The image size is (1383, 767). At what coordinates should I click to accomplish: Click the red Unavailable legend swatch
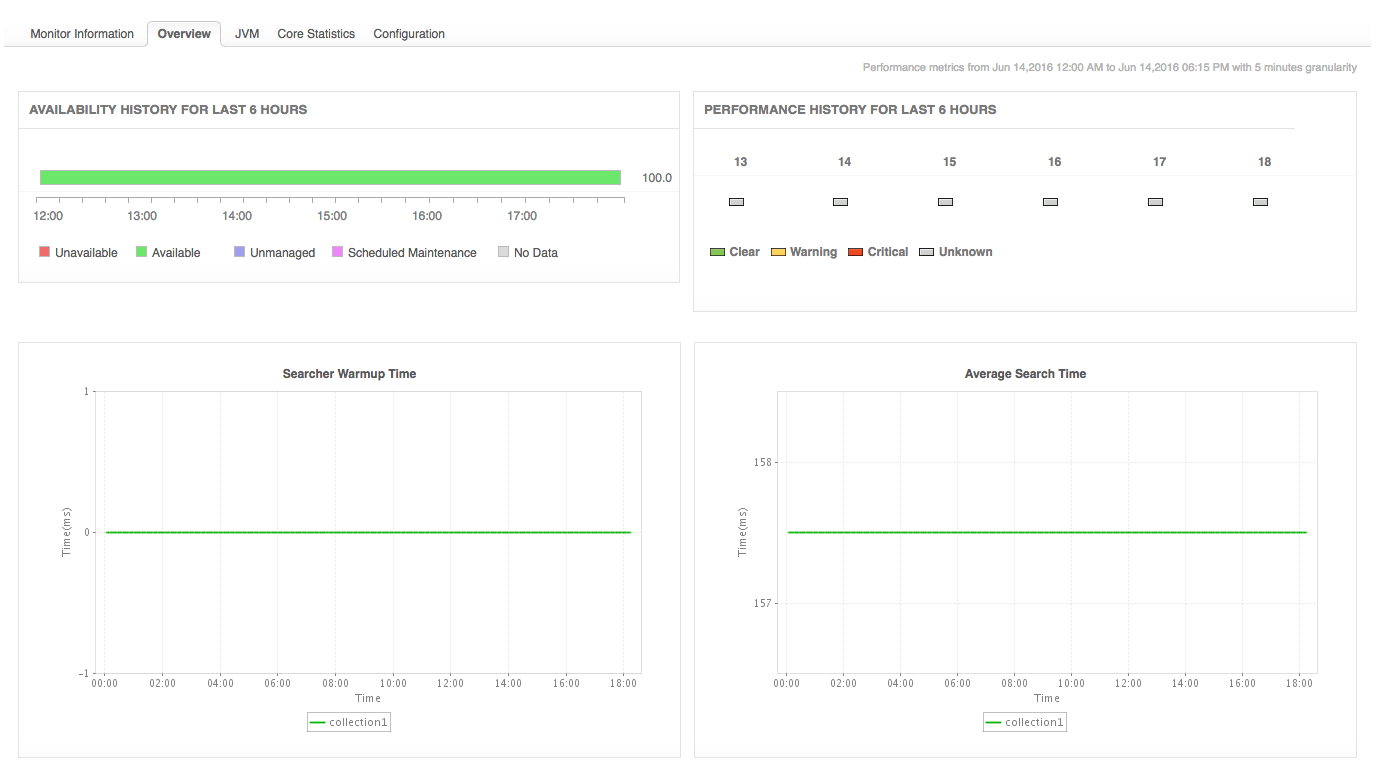click(44, 252)
